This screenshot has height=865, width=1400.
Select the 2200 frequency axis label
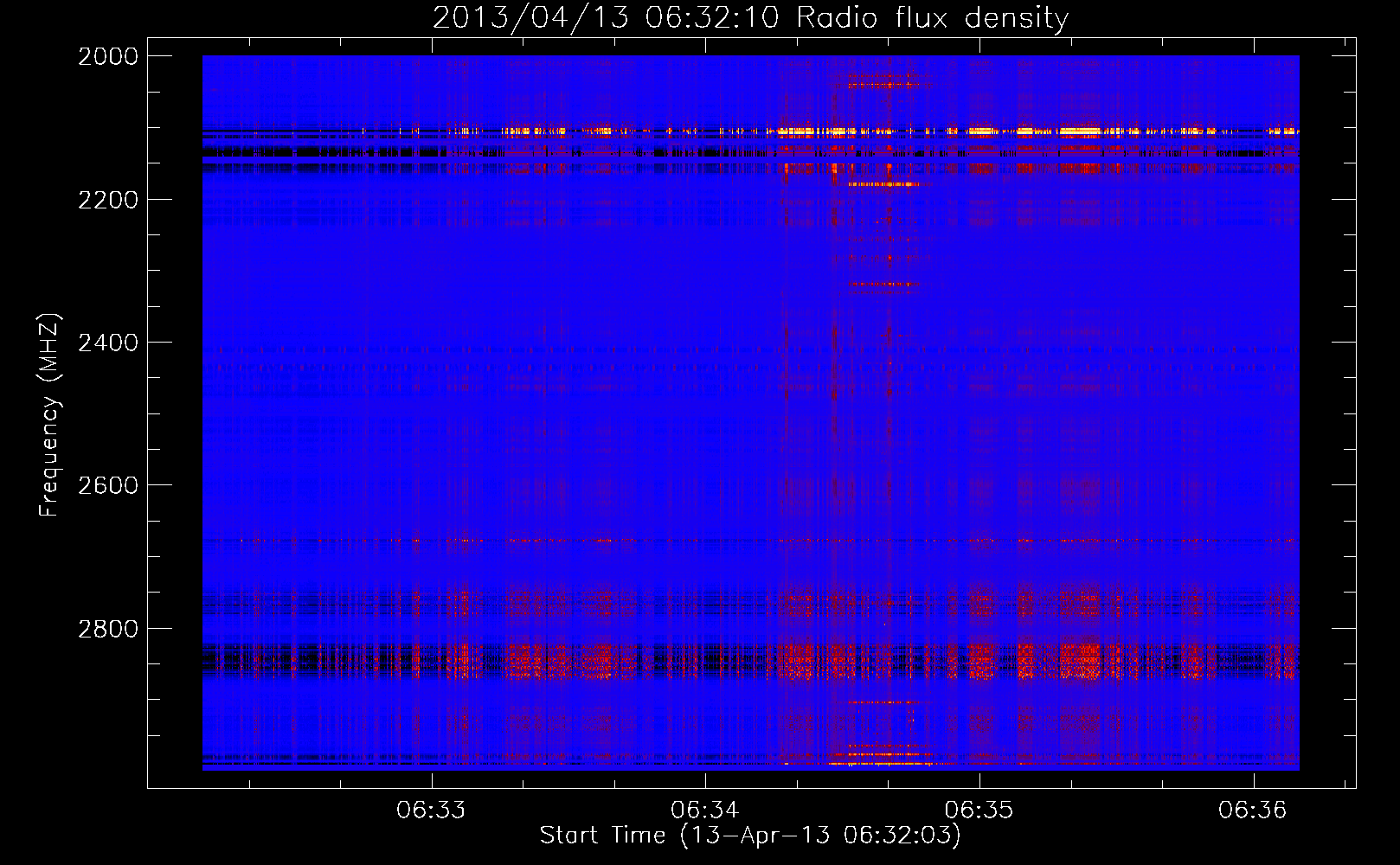click(108, 200)
